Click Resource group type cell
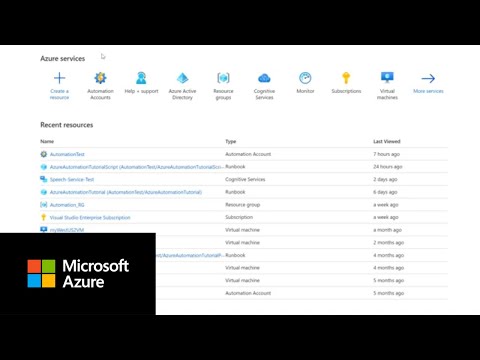The image size is (480, 360). click(242, 205)
